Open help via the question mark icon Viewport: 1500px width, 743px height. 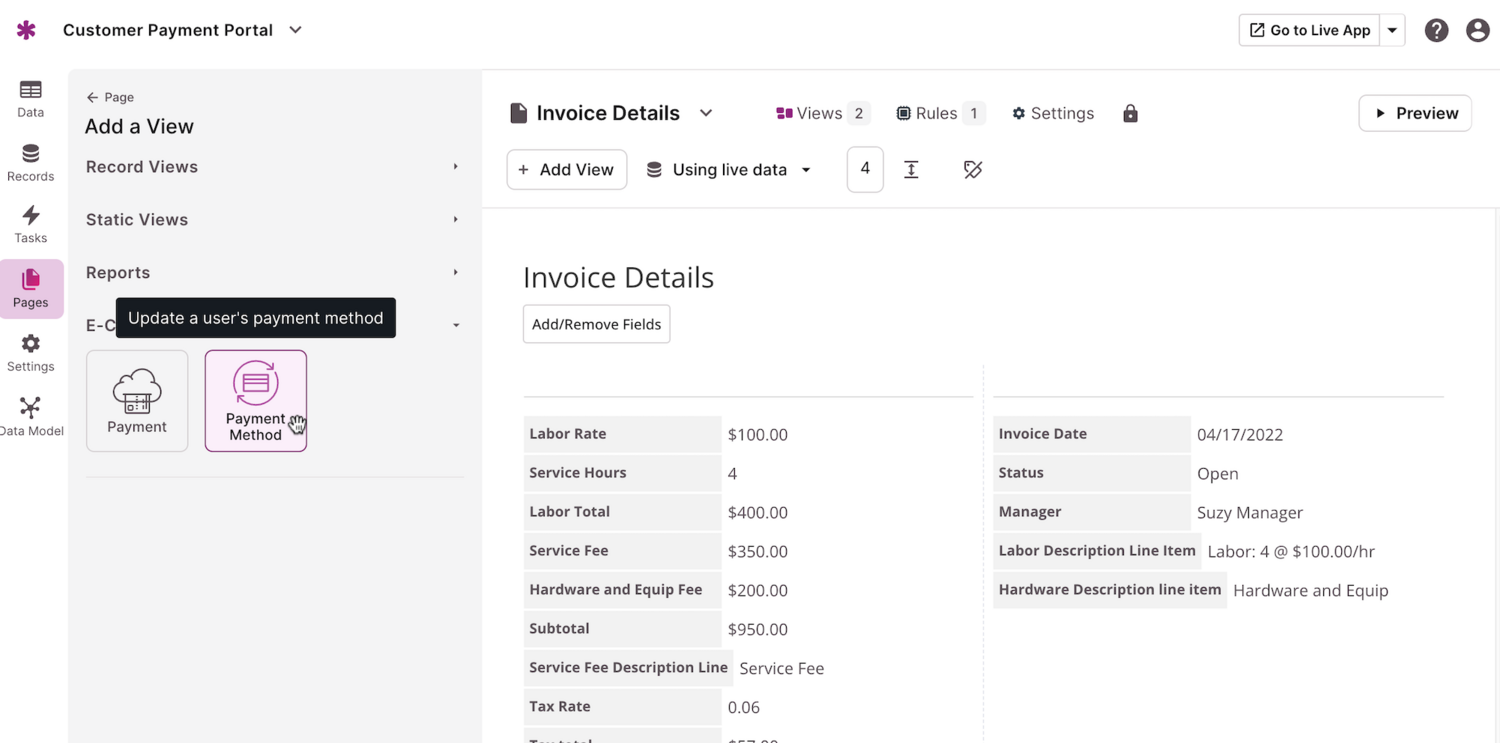[1437, 30]
